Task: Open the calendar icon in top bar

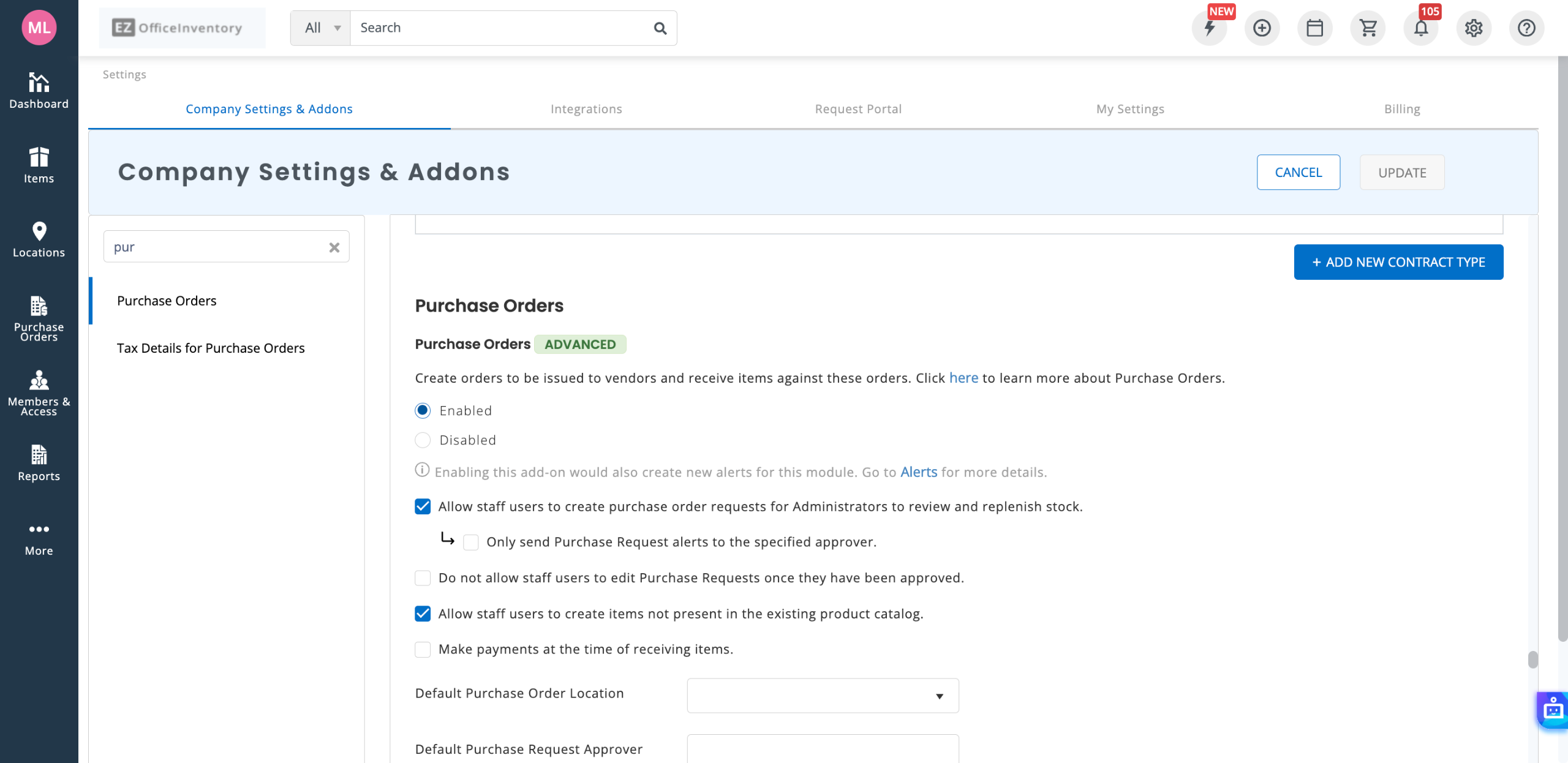Action: coord(1314,28)
